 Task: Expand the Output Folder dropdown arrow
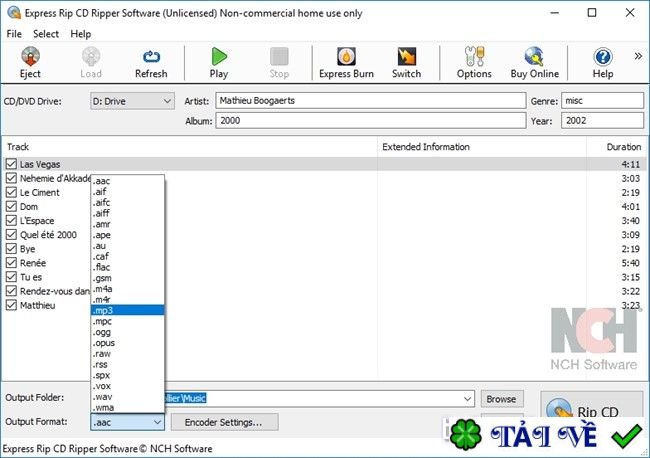(x=467, y=399)
